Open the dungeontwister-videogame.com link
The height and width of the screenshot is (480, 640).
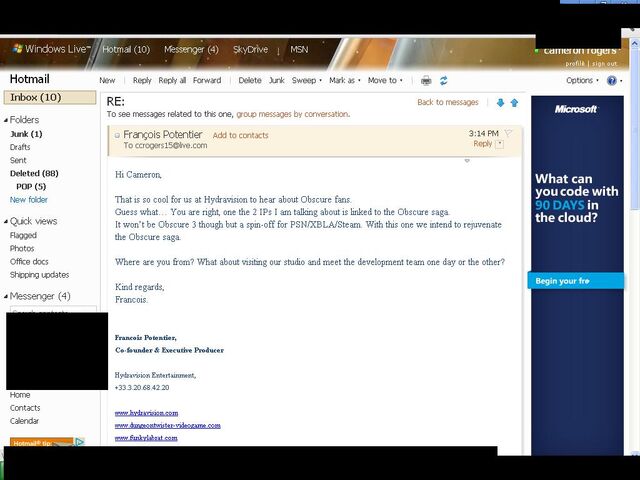(x=168, y=425)
